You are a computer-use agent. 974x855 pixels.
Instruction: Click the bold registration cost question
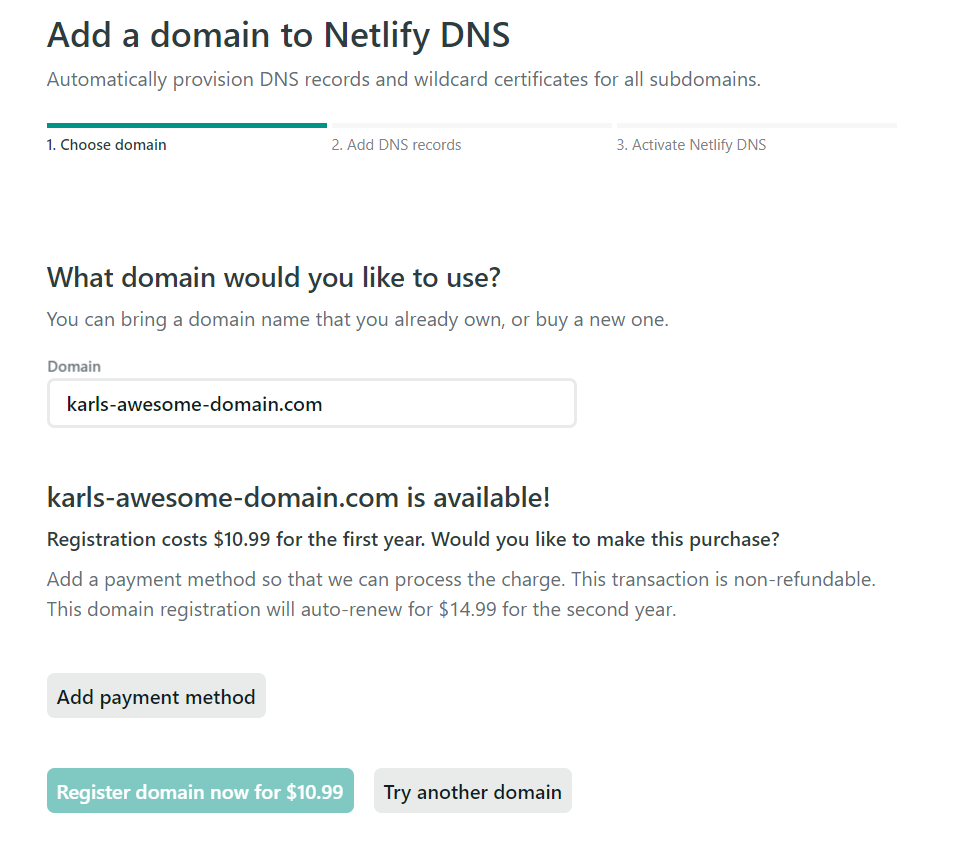(412, 540)
